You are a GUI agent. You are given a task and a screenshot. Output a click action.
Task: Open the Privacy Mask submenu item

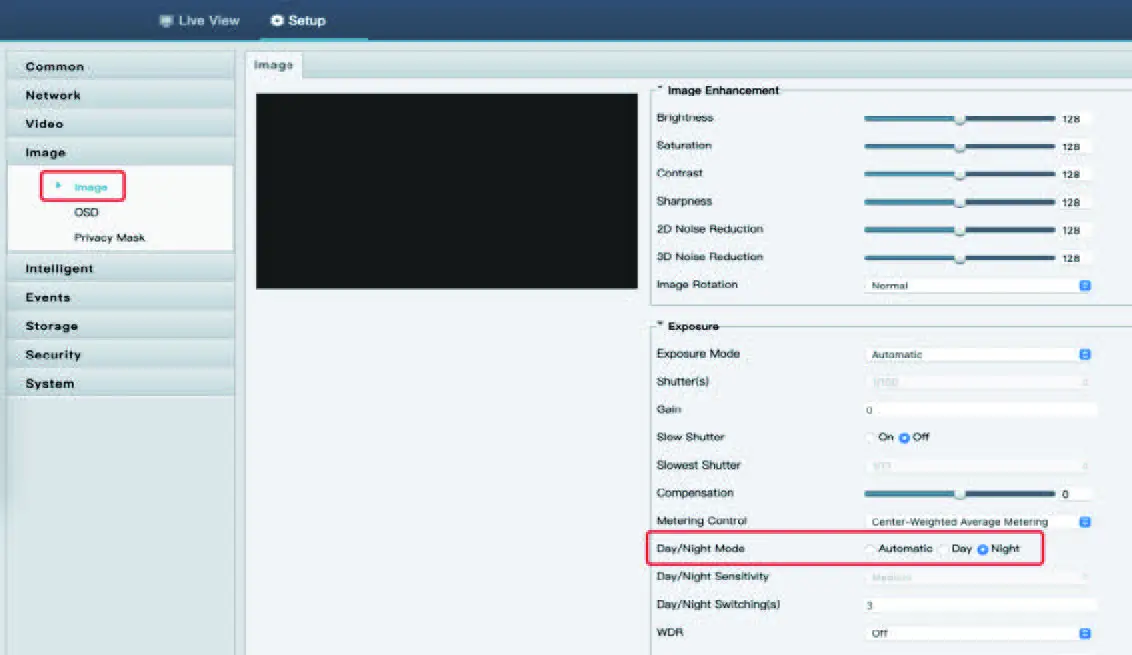[x=109, y=238]
